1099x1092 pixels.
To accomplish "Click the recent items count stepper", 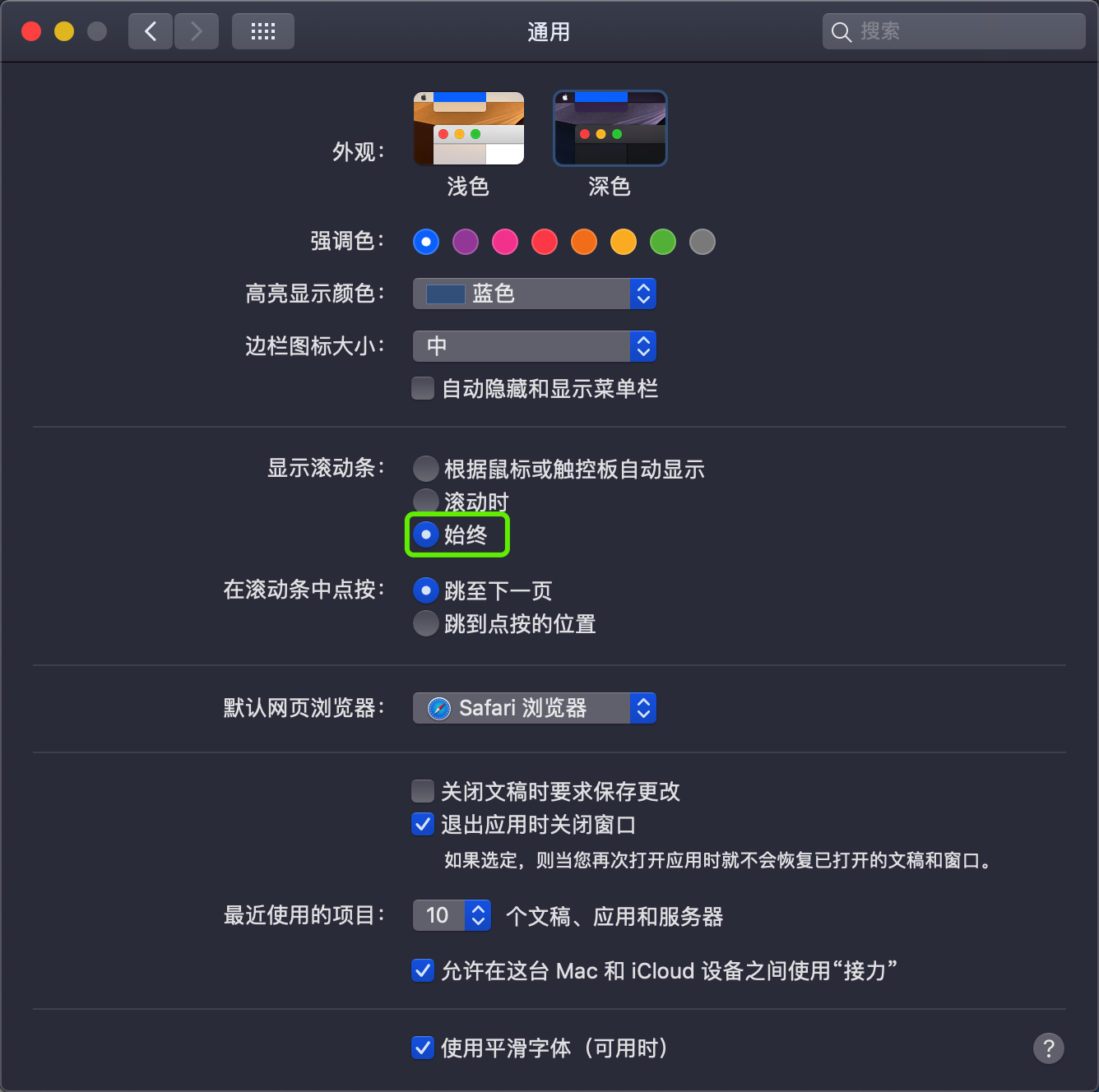I will pos(479,915).
